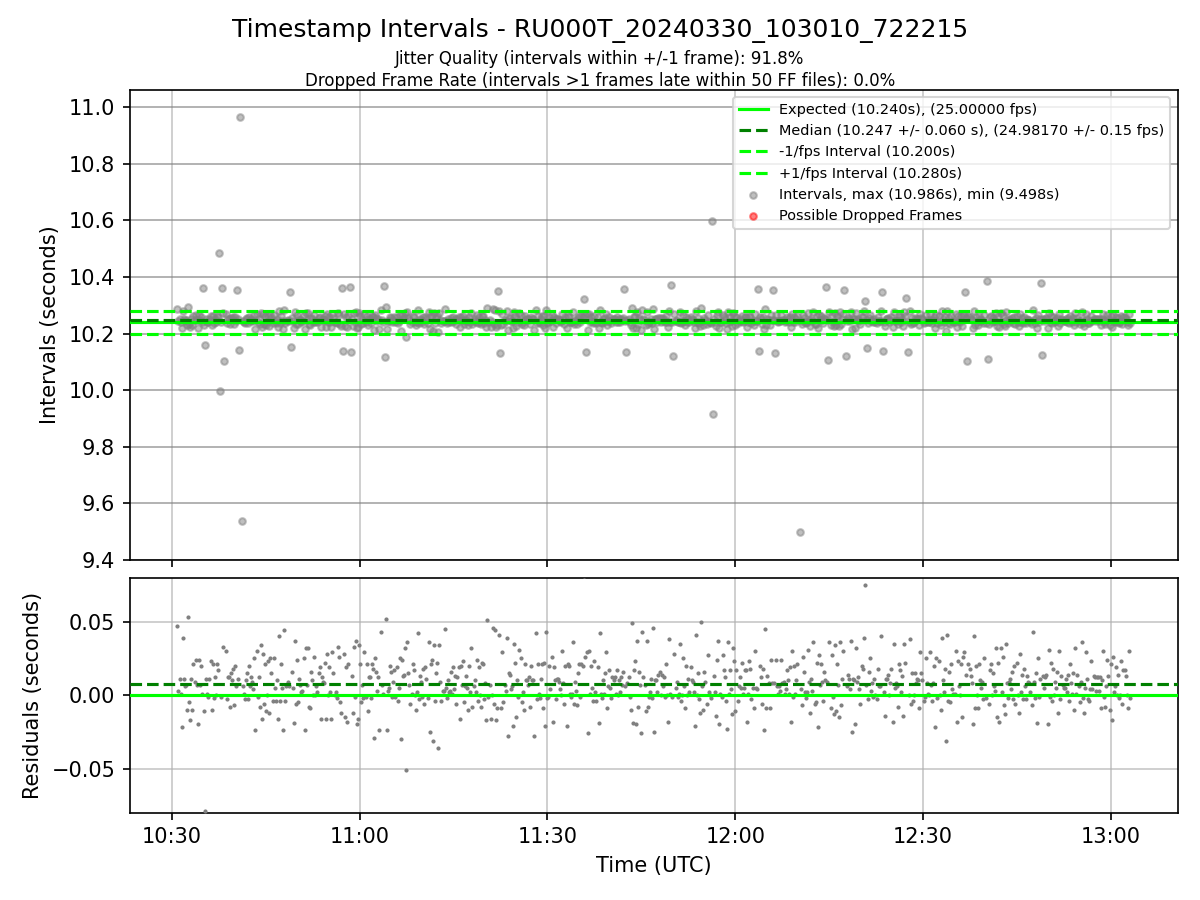Viewport: 1200px width, 900px height.
Task: Click legend entry Possible Dropped Frames
Action: tap(870, 215)
